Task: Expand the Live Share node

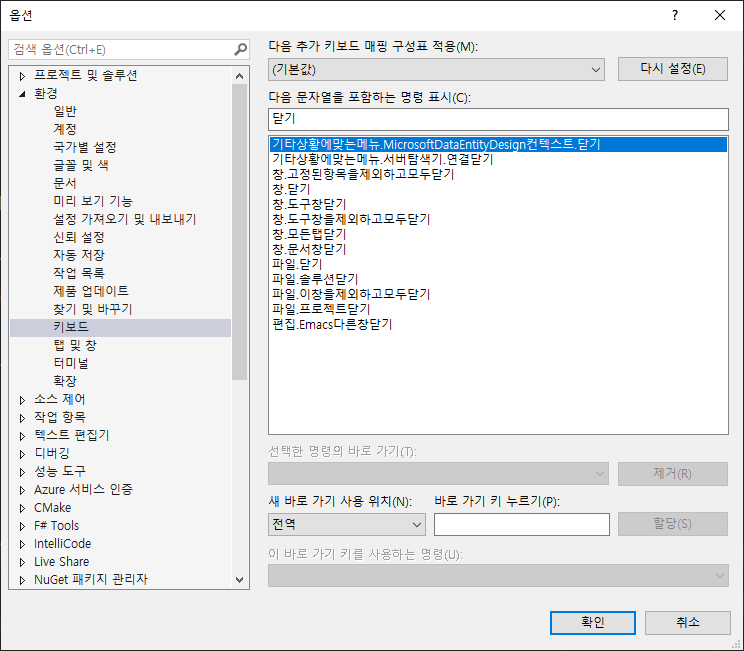Action: 22,562
